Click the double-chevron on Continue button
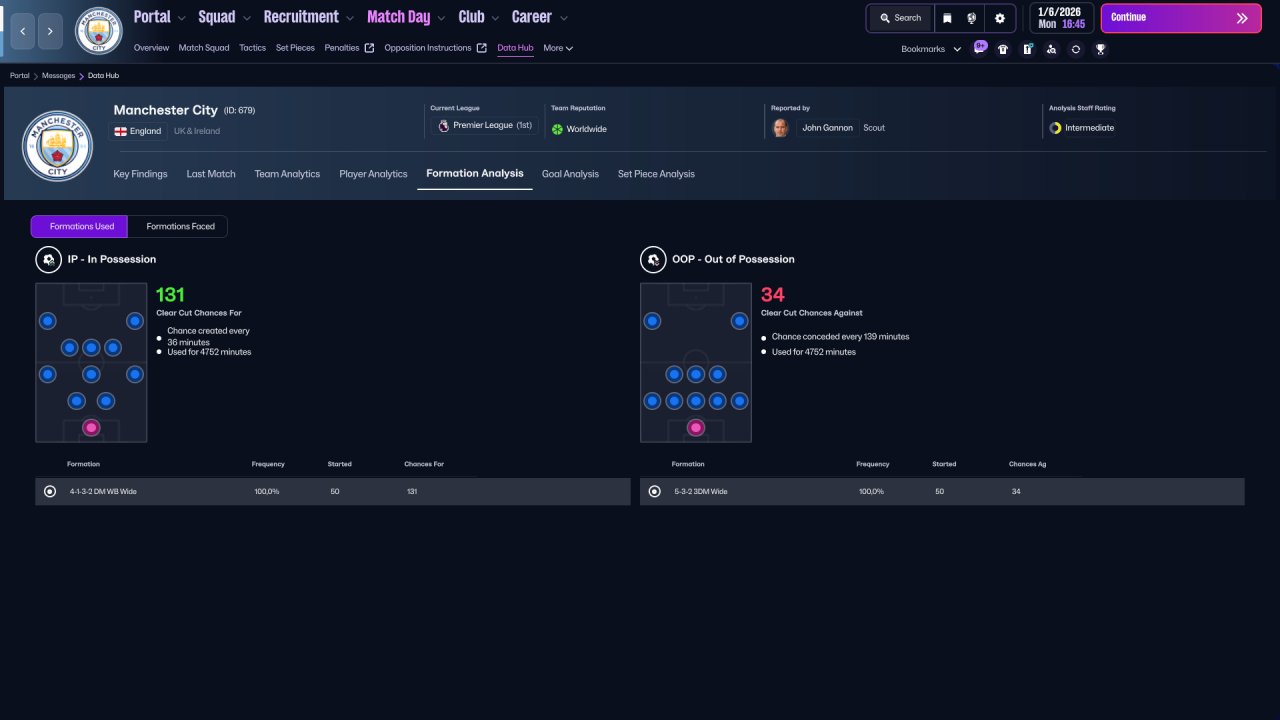 pos(1242,18)
